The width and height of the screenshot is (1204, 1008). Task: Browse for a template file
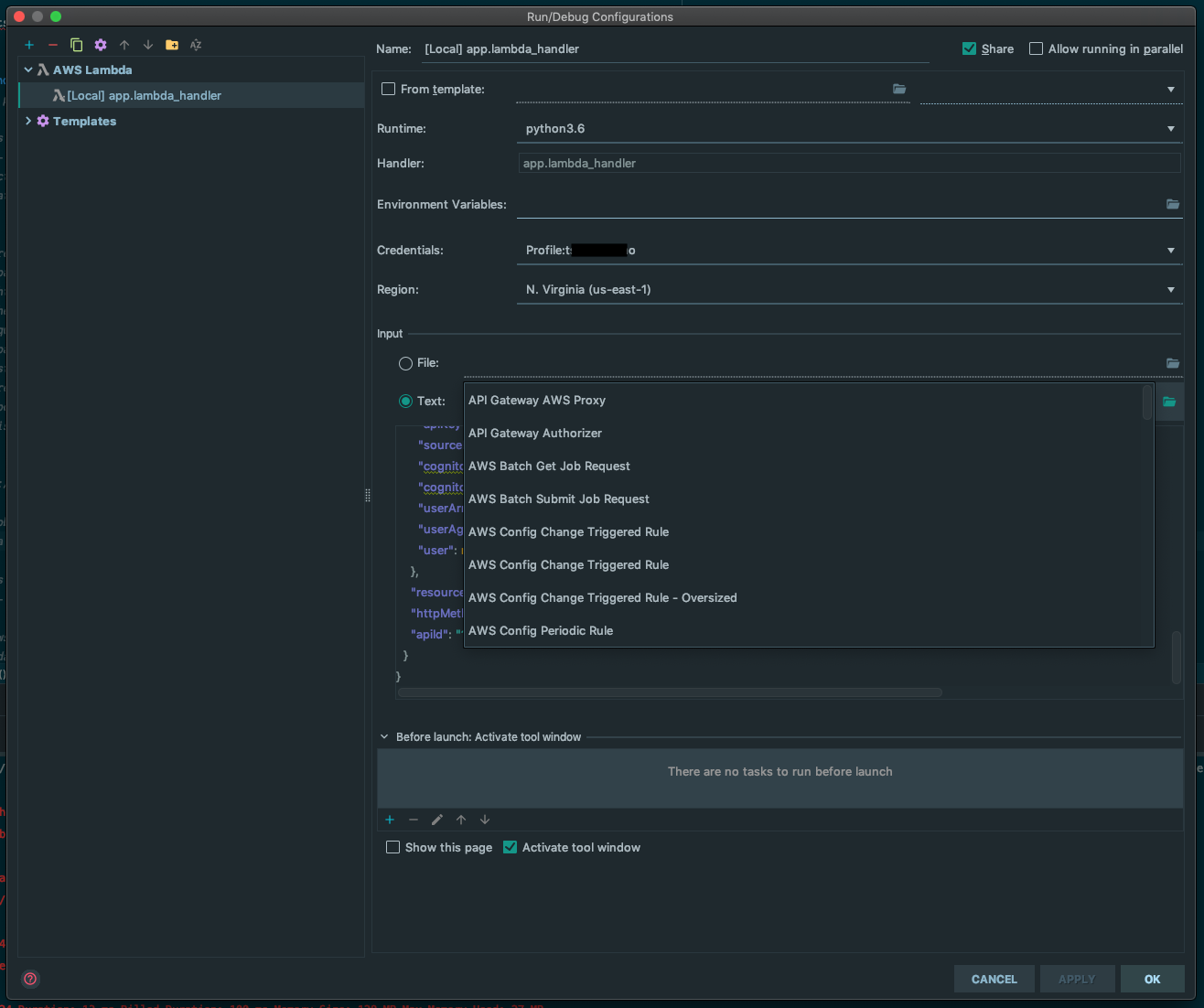pos(899,89)
